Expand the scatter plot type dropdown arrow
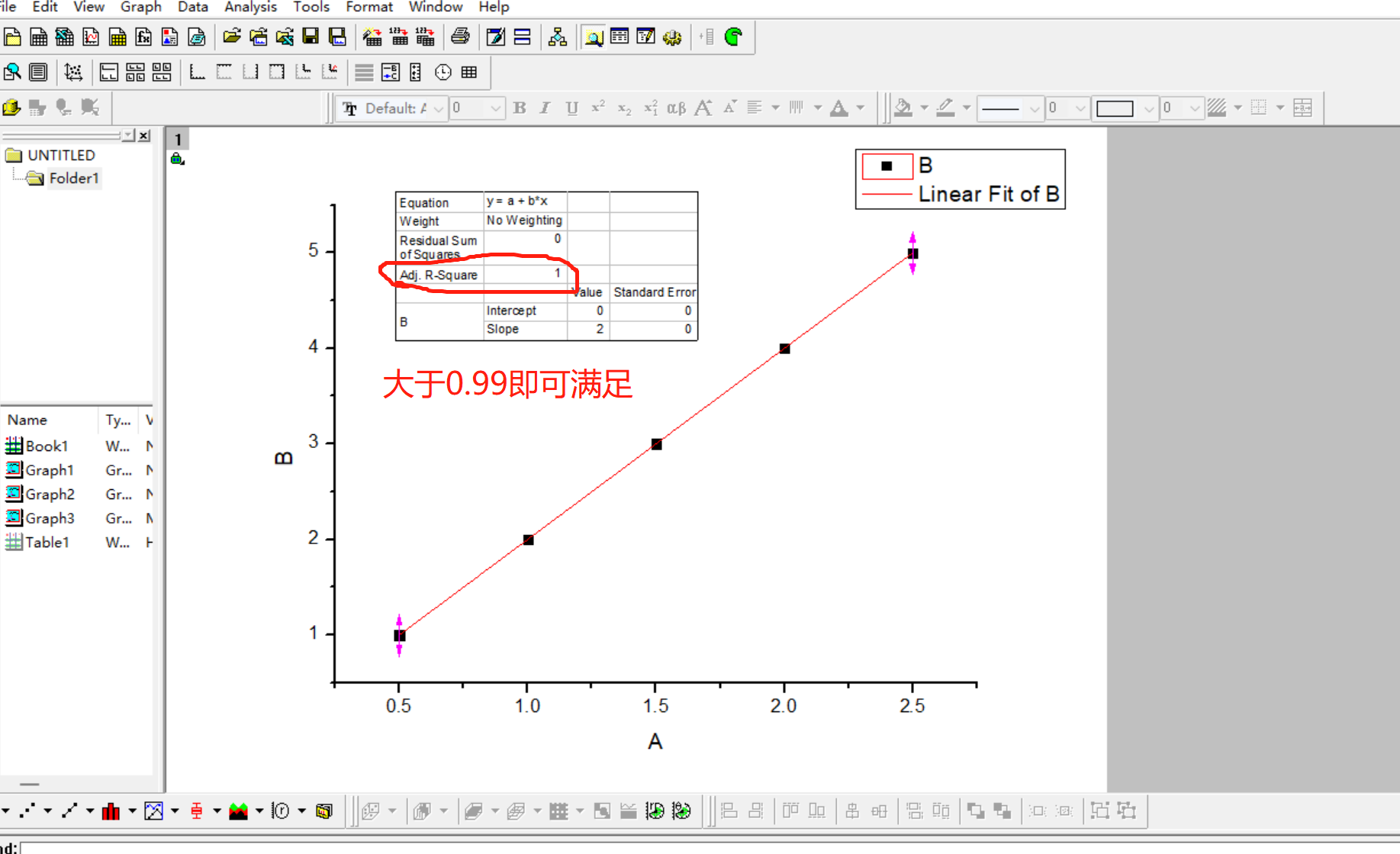This screenshot has width=1400, height=854. [47, 811]
